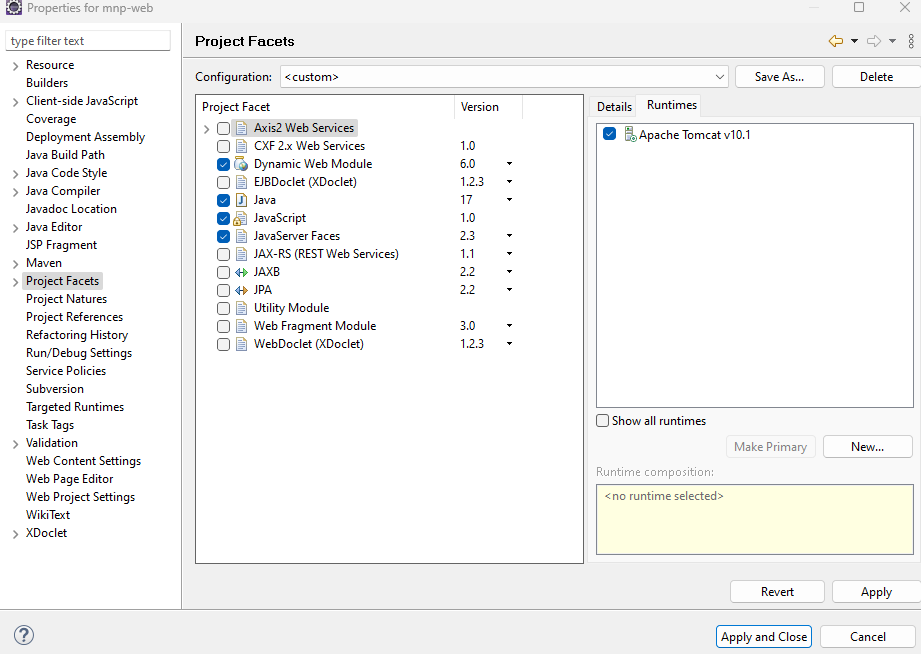Click the WebDoclet facet document icon
The image size is (921, 654).
(241, 344)
